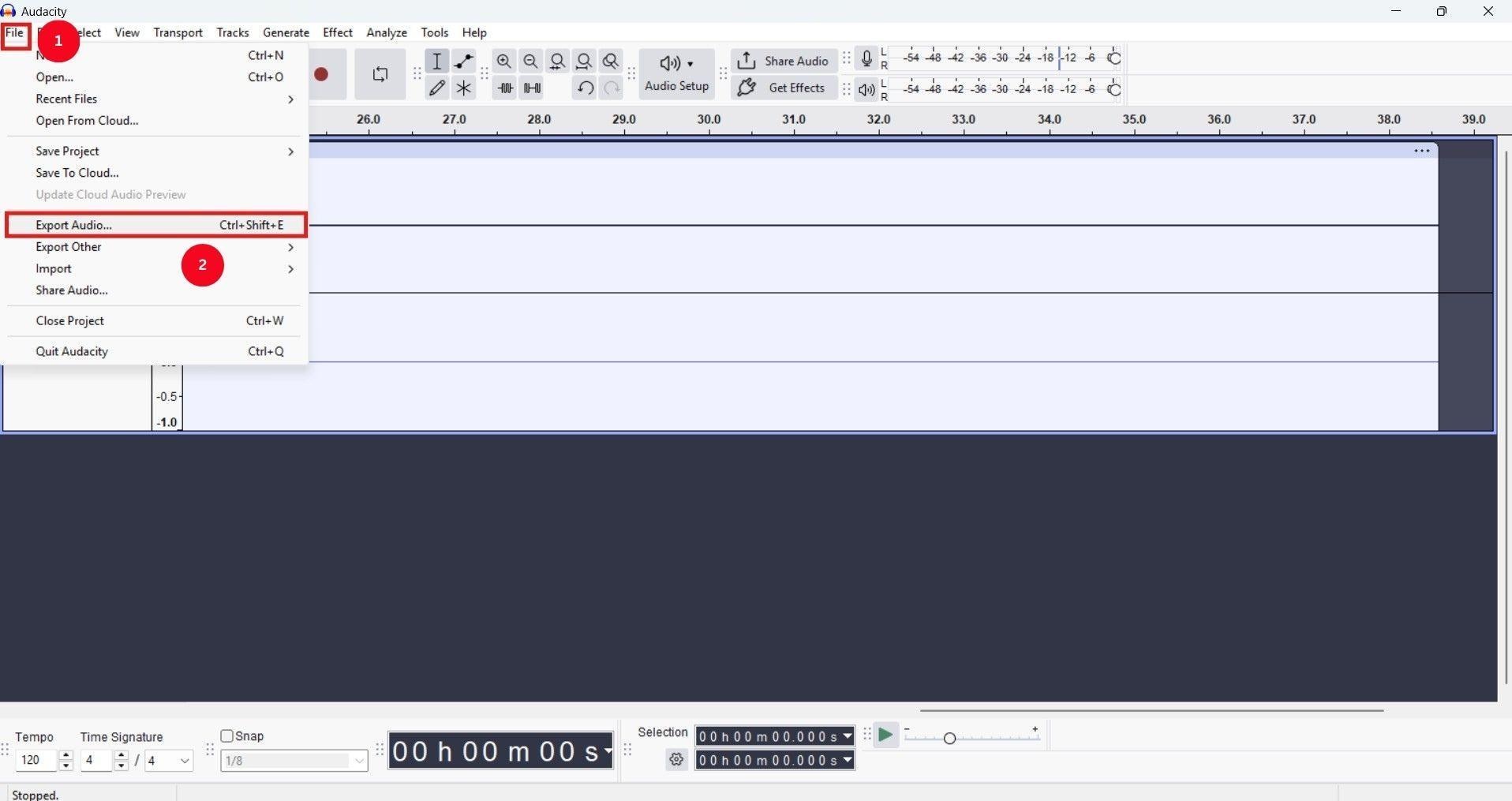Open the track's overflow menu
The image size is (1512, 801).
1420,151
